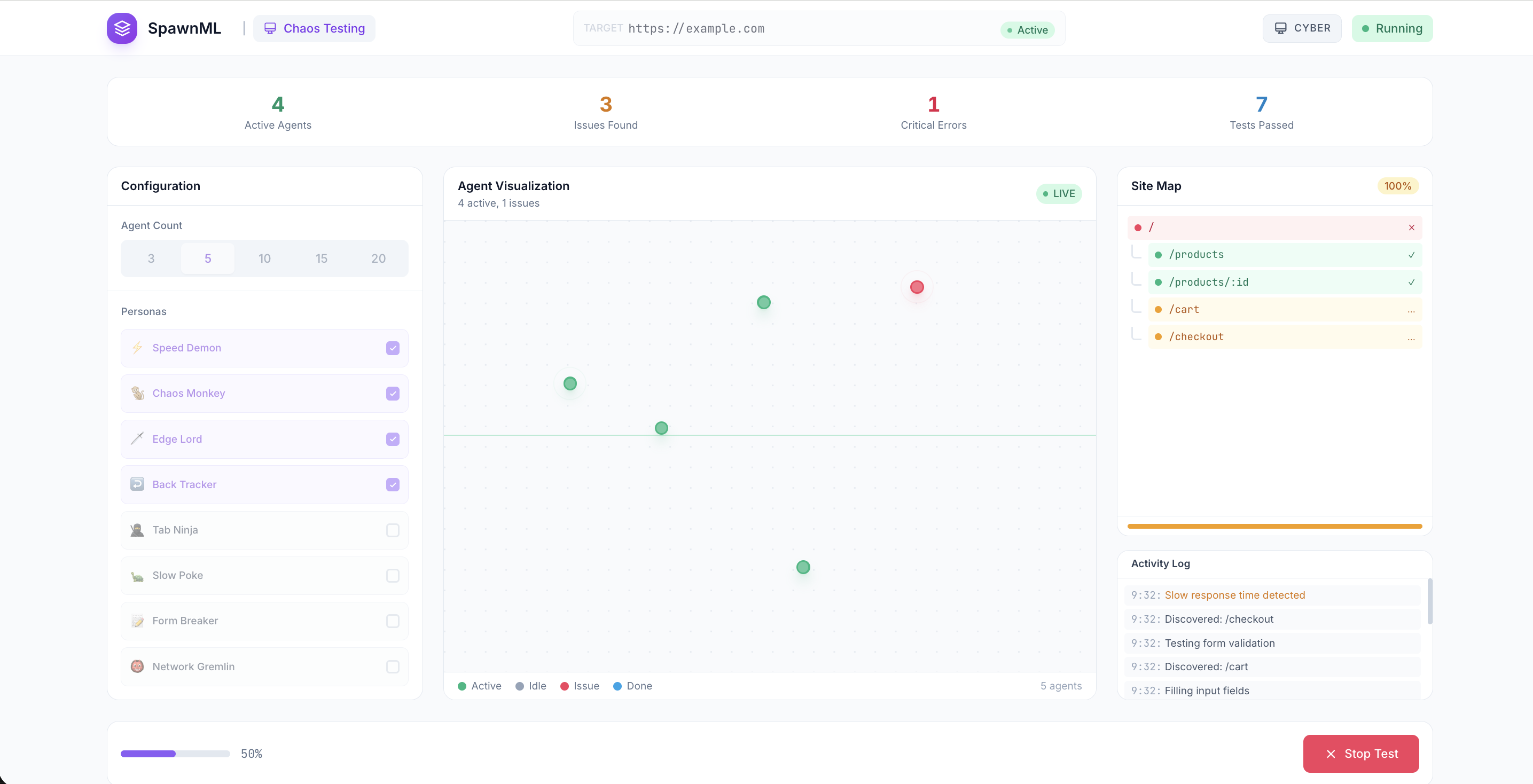This screenshot has width=1533, height=784.
Task: Expand the /cart route in Site Map
Action: pyautogui.click(x=1412, y=310)
